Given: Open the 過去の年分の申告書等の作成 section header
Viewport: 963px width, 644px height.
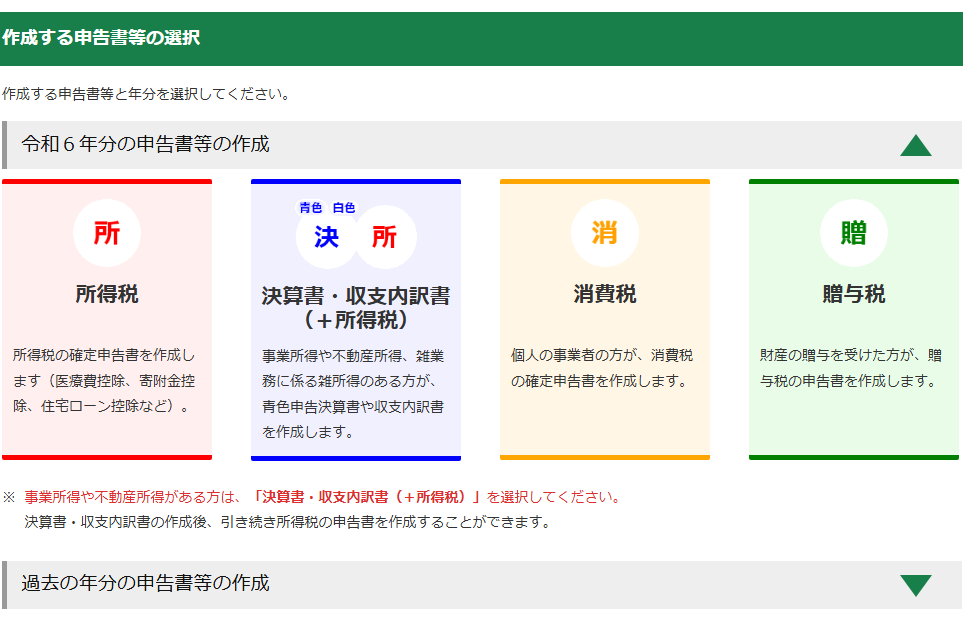Looking at the screenshot, I should point(146,583).
